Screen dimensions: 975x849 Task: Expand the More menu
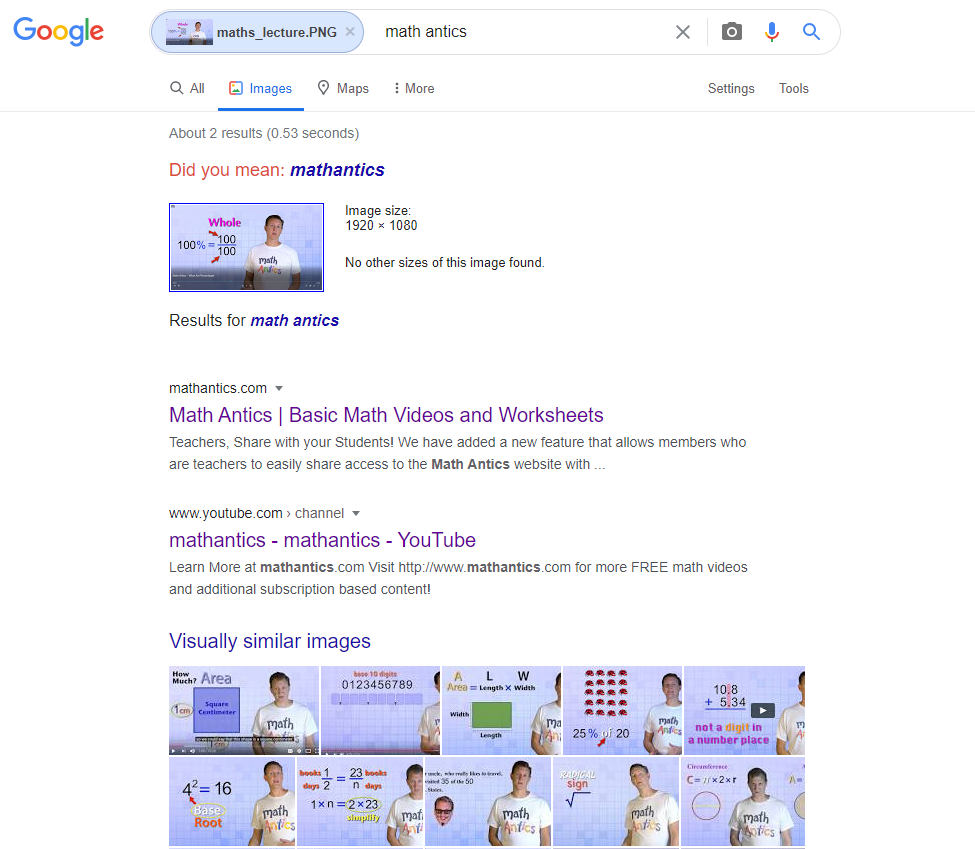point(414,88)
